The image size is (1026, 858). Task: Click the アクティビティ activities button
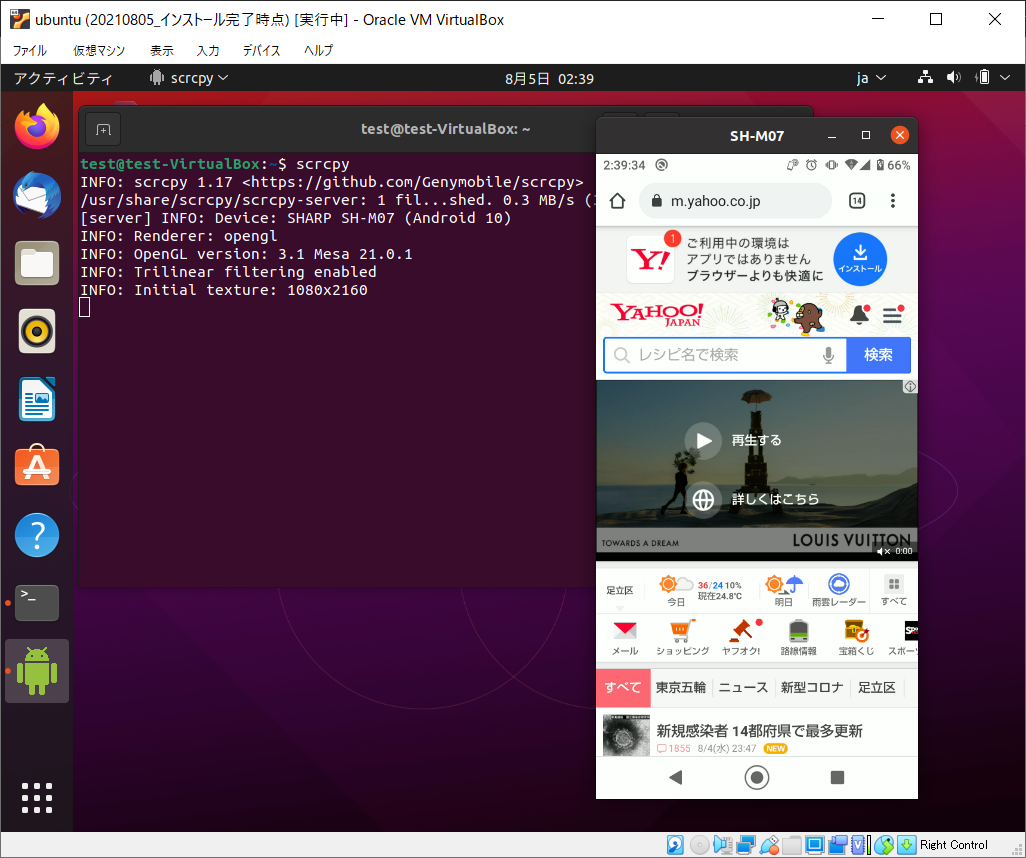point(63,79)
